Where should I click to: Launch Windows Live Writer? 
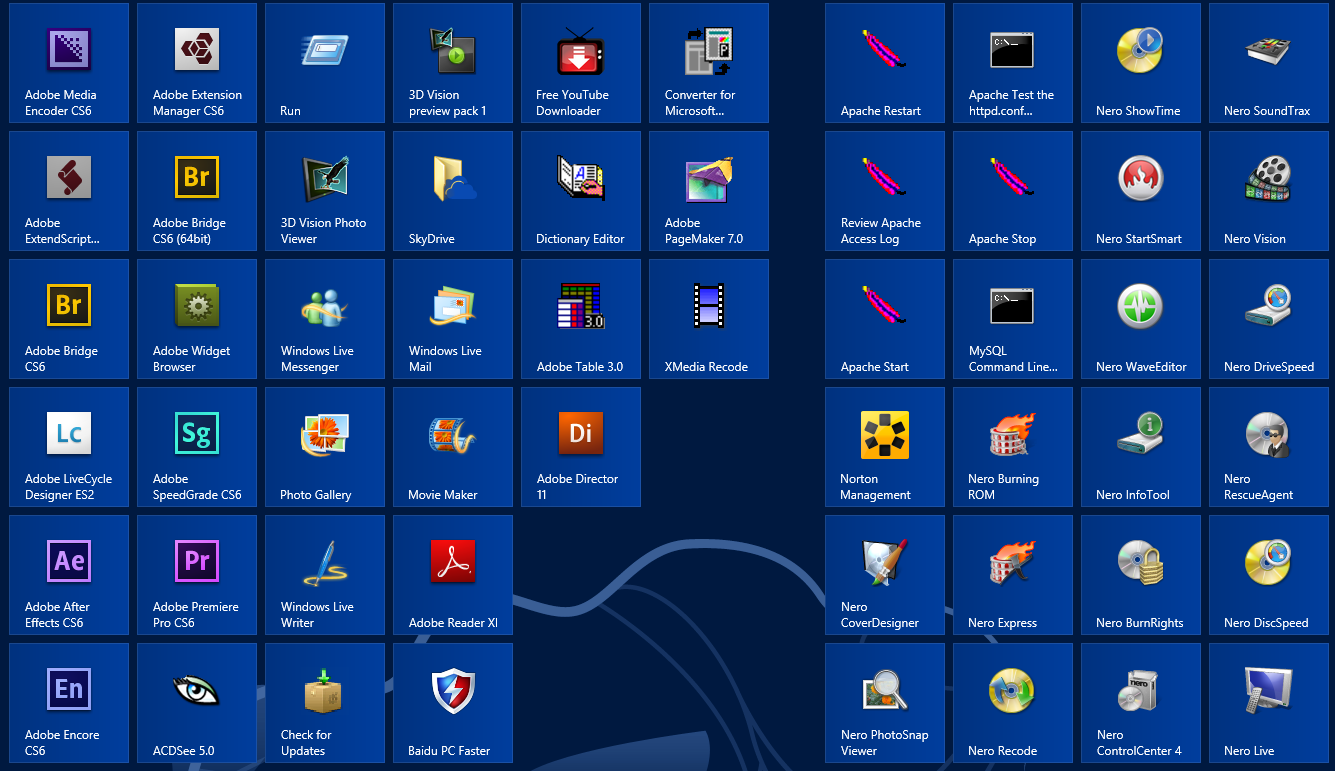pyautogui.click(x=325, y=575)
